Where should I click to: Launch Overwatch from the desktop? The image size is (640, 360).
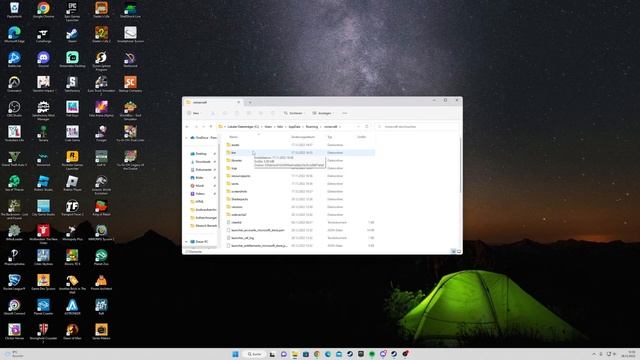(x=14, y=84)
